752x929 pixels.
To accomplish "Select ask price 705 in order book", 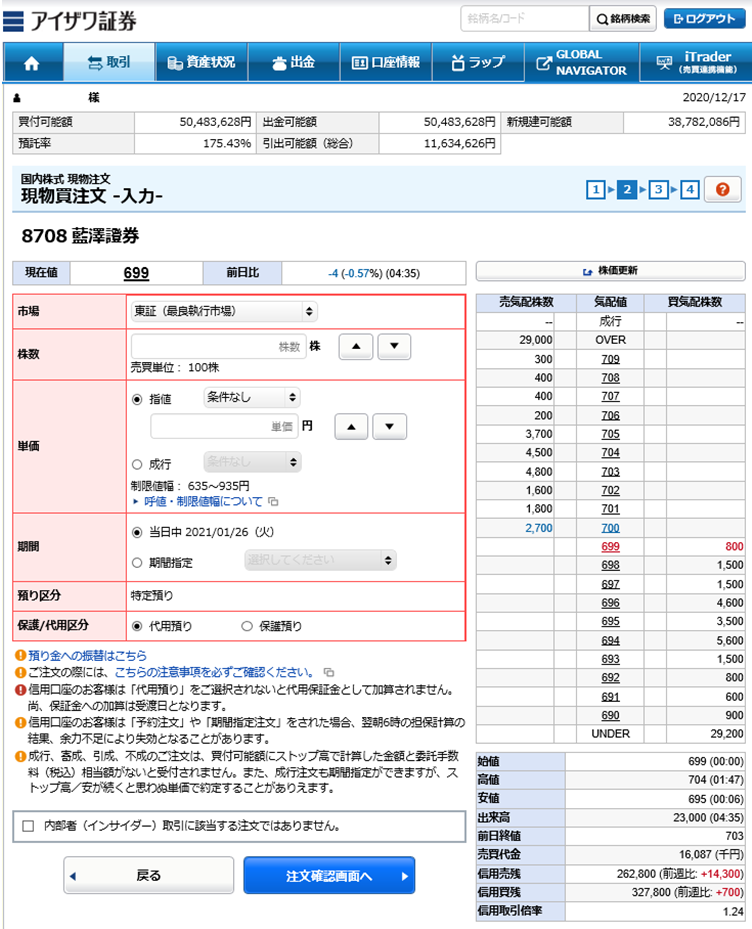I will point(610,434).
